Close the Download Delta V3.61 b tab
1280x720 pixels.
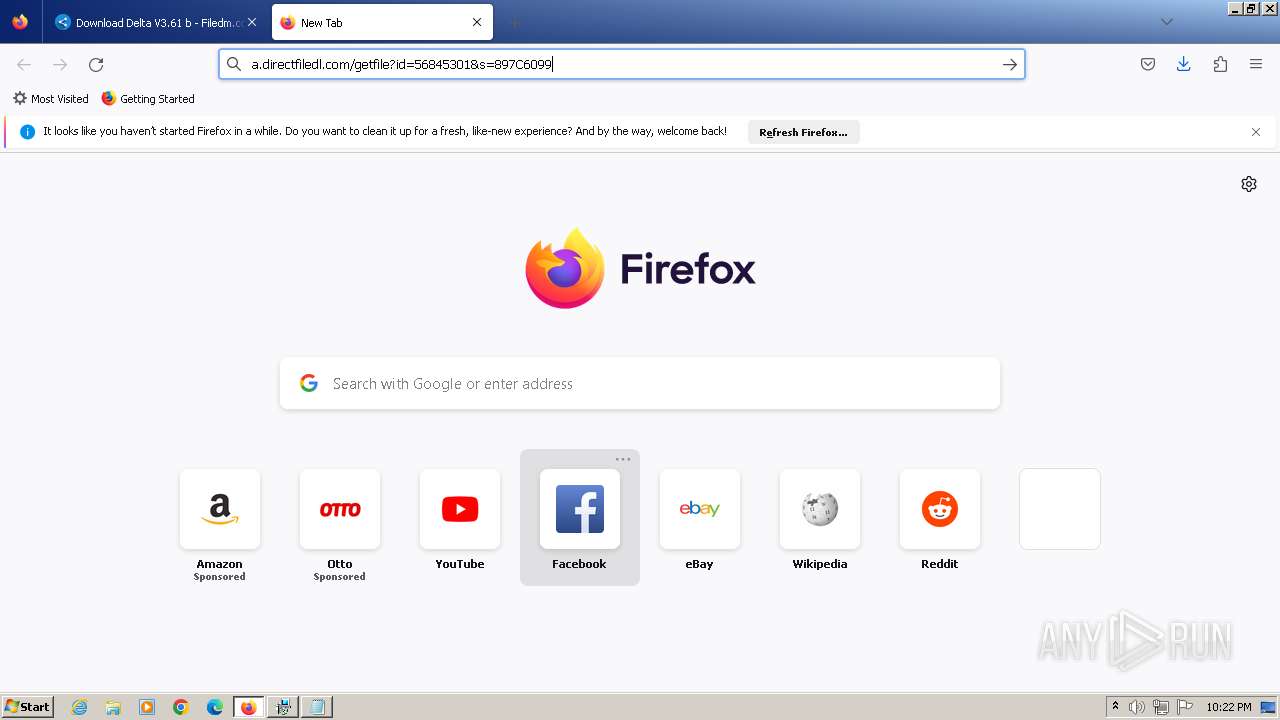pos(252,22)
